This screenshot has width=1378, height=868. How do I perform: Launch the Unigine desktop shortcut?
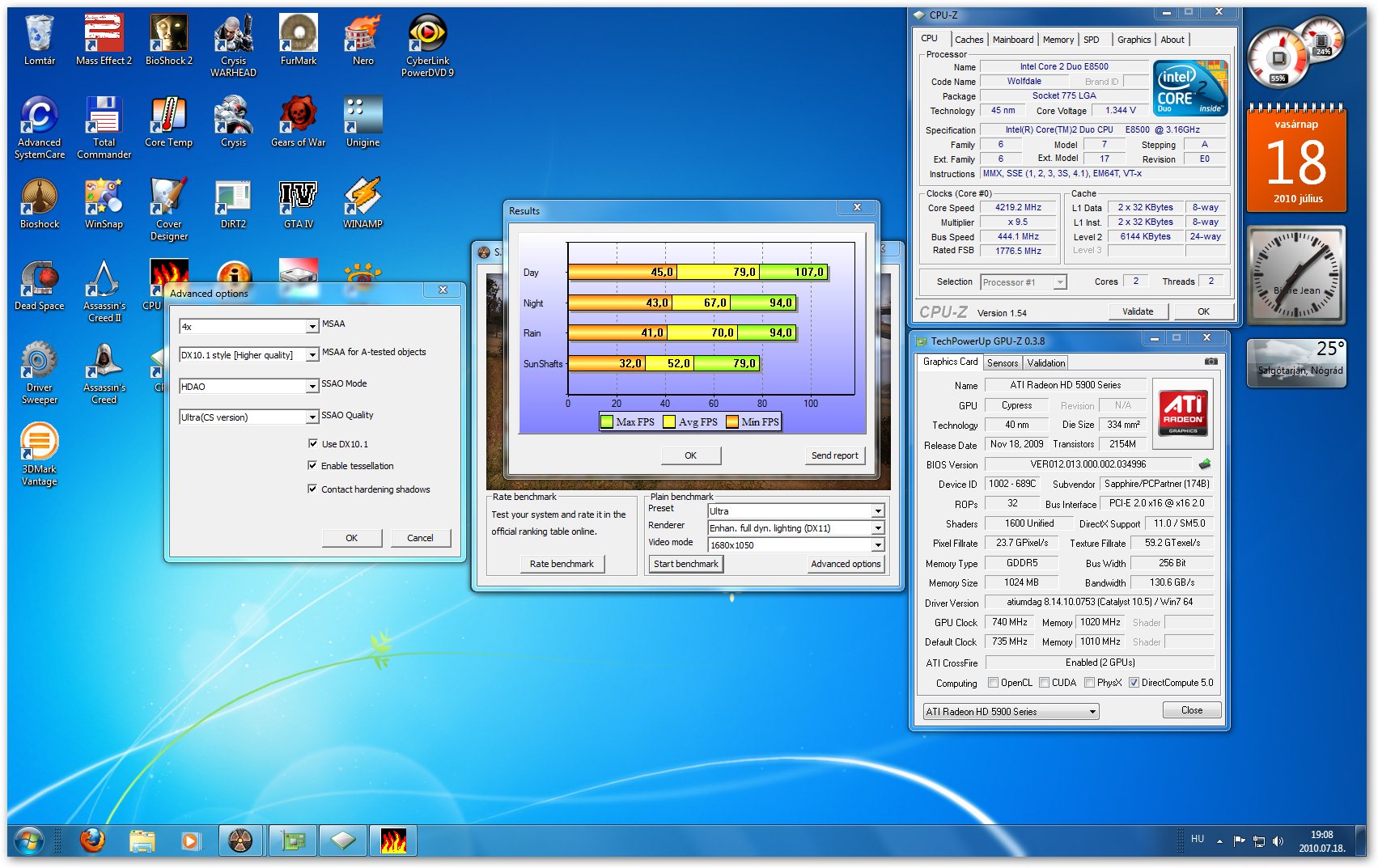pyautogui.click(x=363, y=122)
